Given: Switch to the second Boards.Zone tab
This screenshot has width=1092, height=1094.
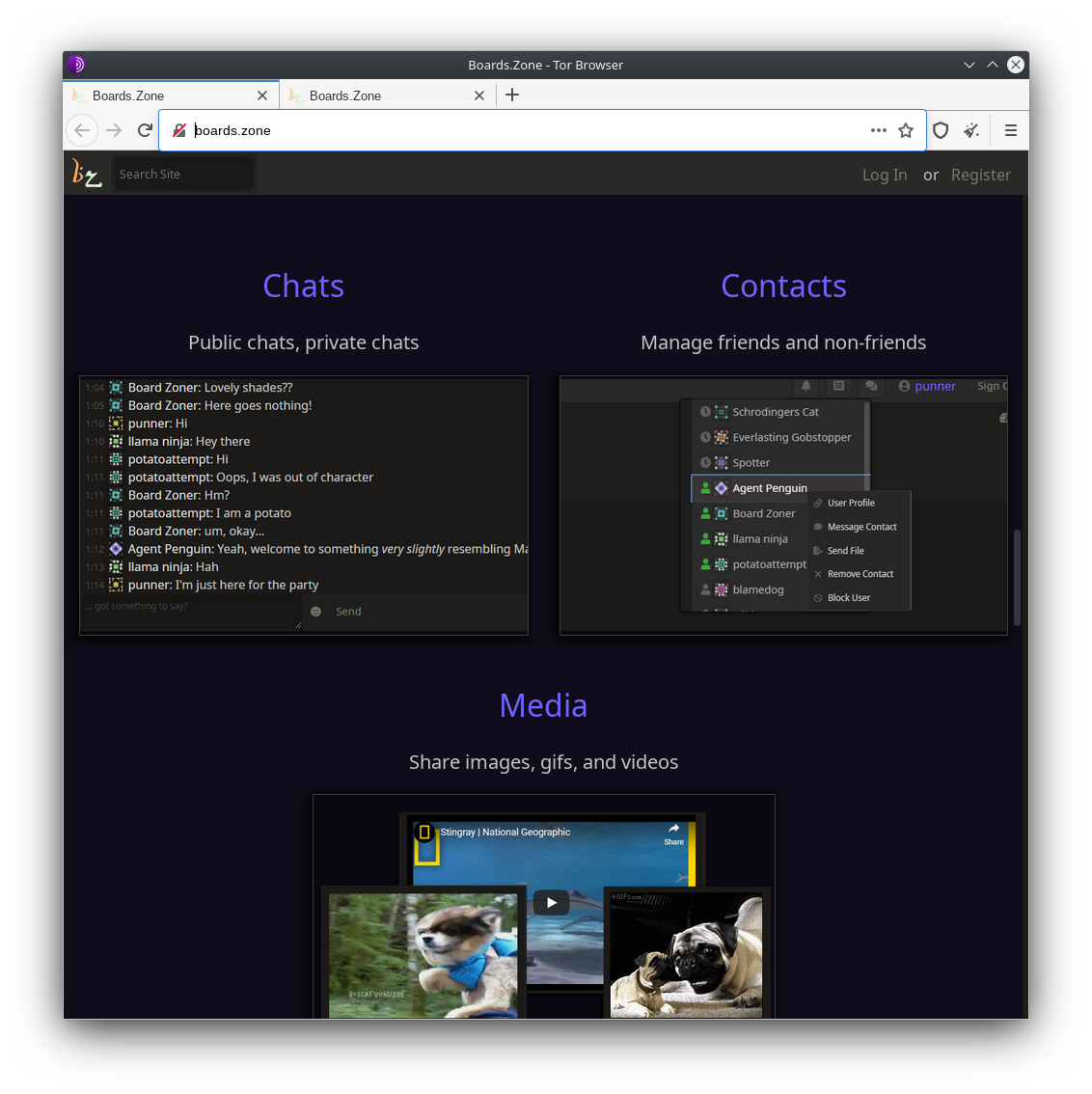Looking at the screenshot, I should (x=388, y=96).
